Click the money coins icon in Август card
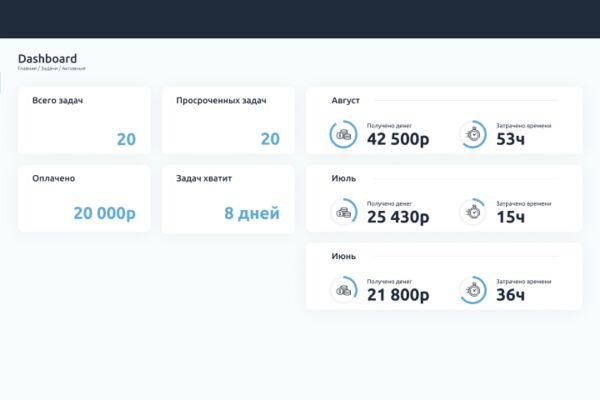 [343, 134]
